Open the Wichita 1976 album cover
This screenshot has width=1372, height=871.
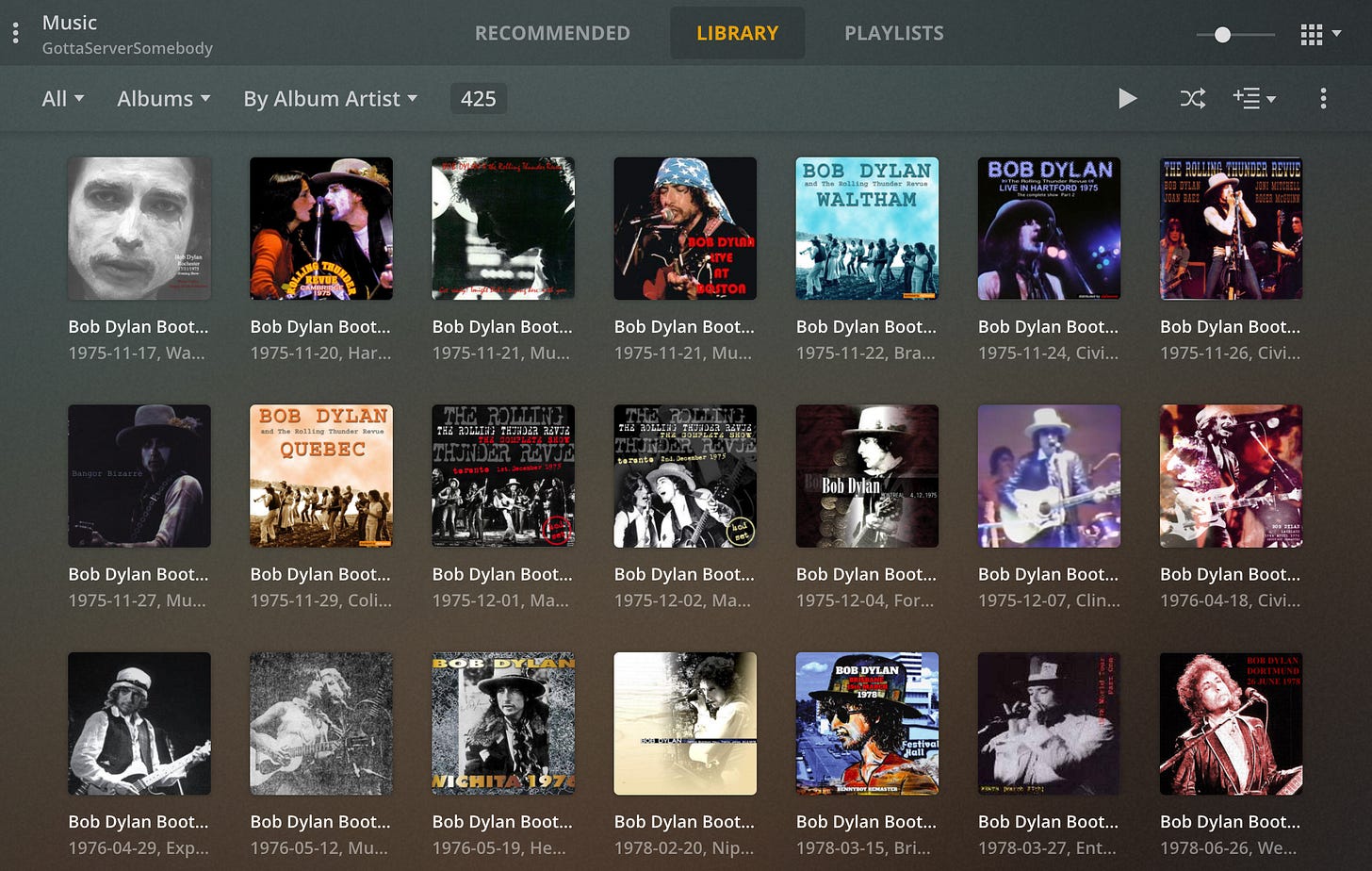503,724
